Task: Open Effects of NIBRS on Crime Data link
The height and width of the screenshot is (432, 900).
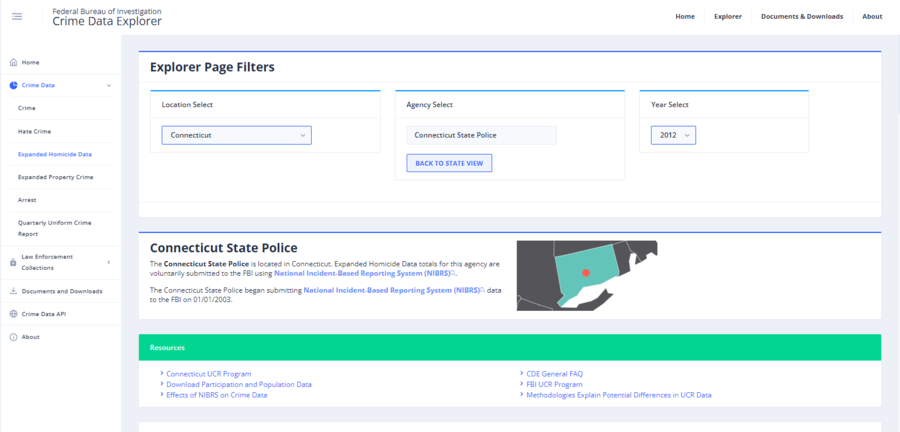Action: pyautogui.click(x=216, y=395)
